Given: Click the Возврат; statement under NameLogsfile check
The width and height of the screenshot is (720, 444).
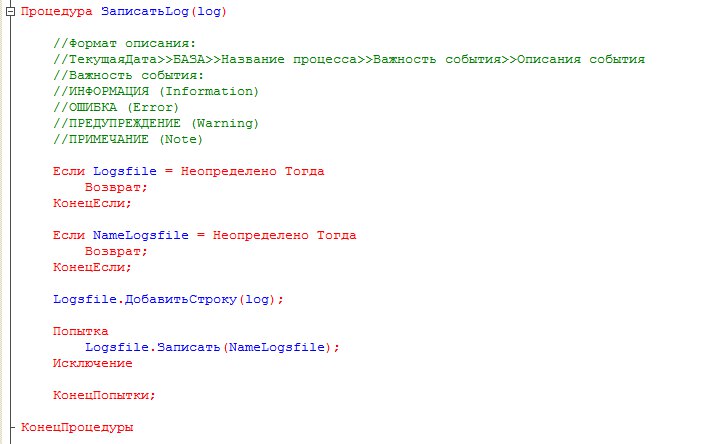Looking at the screenshot, I should 116,252.
